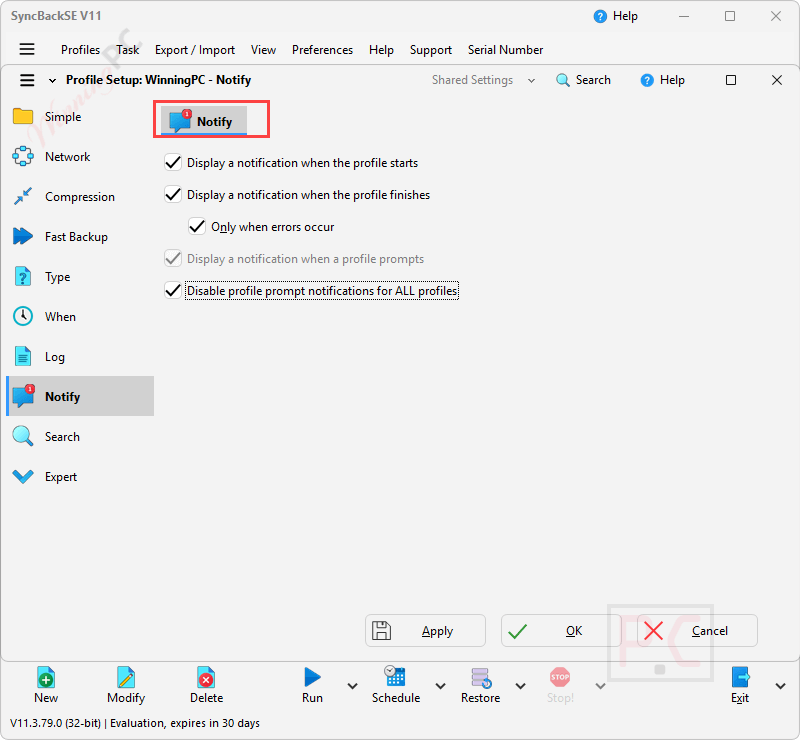Click the Search magnifier icon in sidebar

(x=23, y=436)
